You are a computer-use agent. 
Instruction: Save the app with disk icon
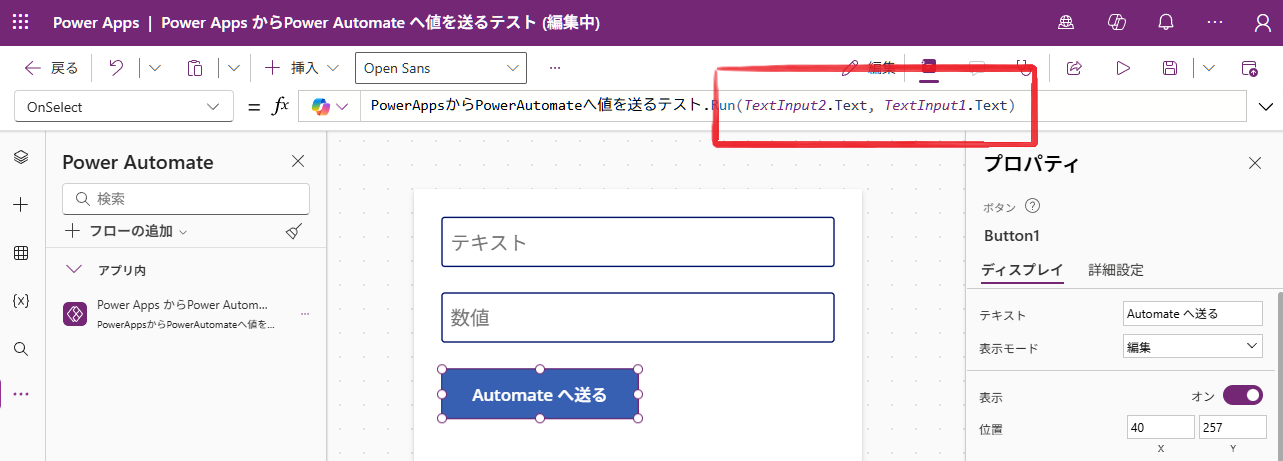pos(1170,68)
